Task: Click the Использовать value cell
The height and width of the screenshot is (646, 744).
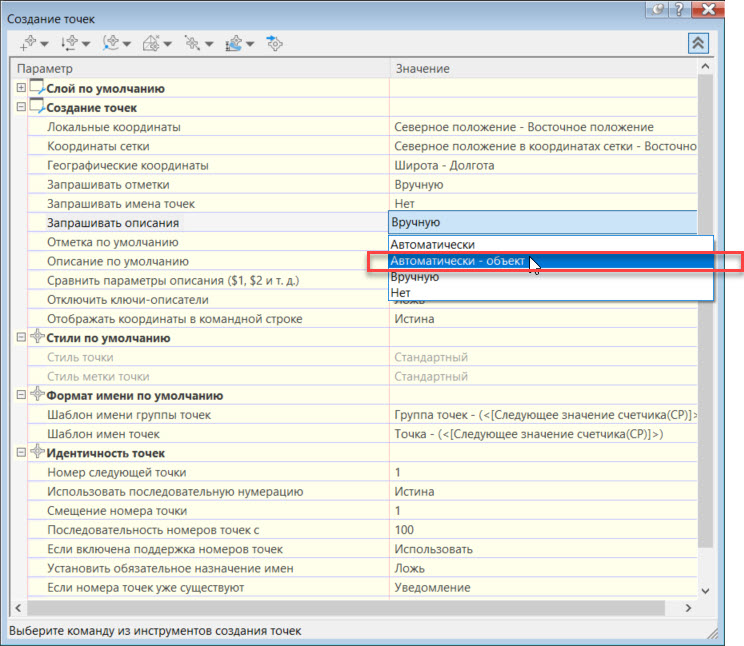Action: 433,549
